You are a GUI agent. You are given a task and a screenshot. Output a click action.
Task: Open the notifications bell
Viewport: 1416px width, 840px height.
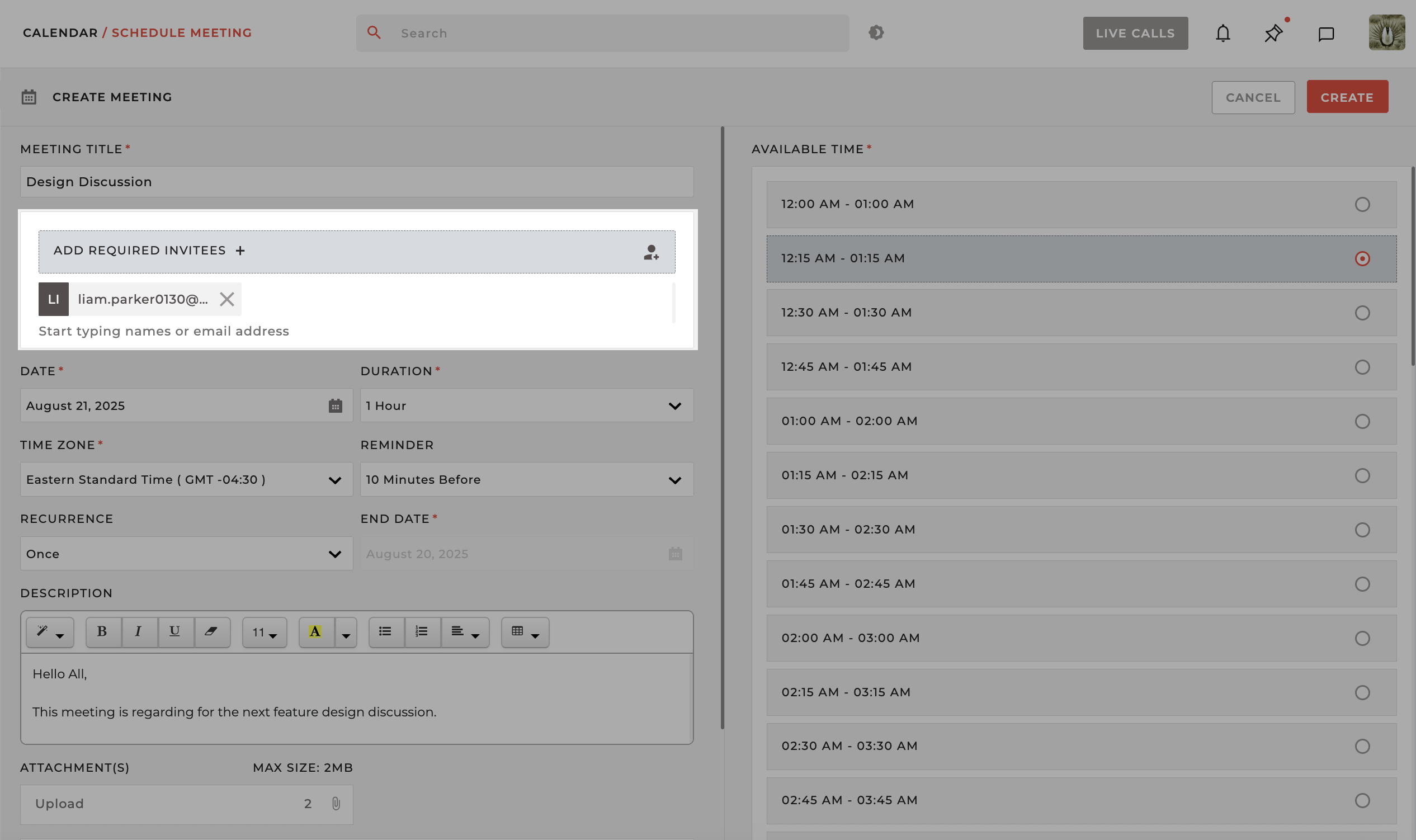pyautogui.click(x=1223, y=34)
